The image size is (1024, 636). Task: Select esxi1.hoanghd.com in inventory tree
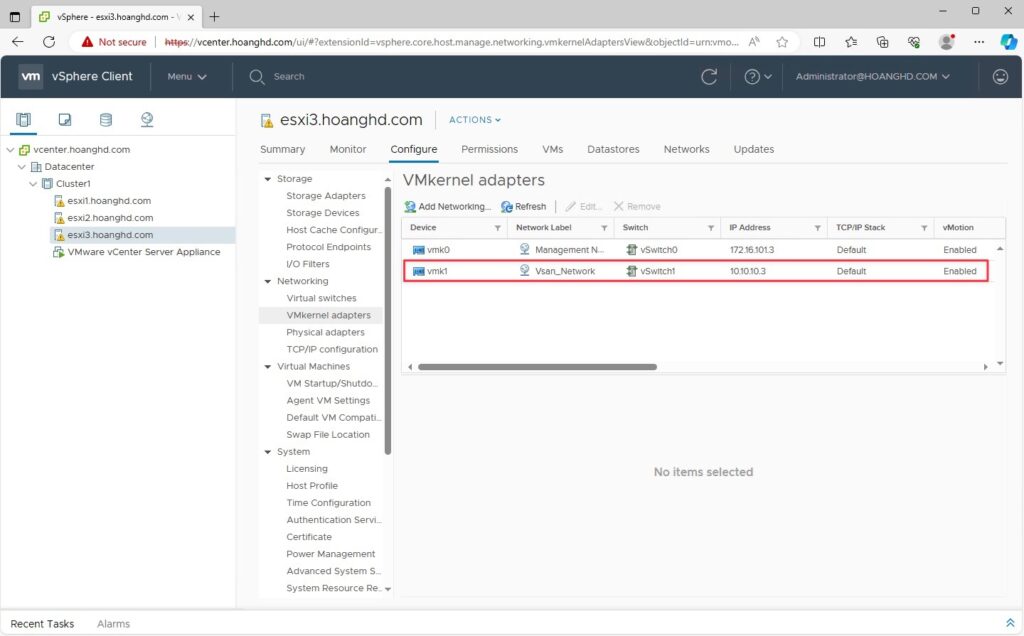pos(109,200)
